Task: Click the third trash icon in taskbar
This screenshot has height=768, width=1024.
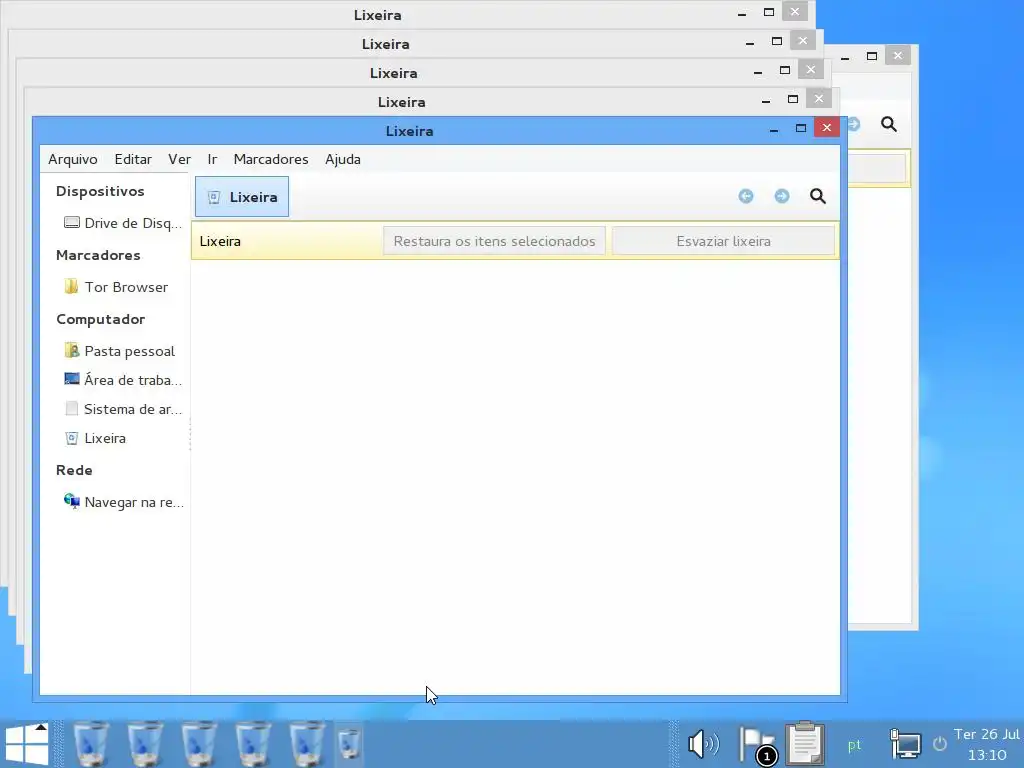Action: tap(199, 744)
